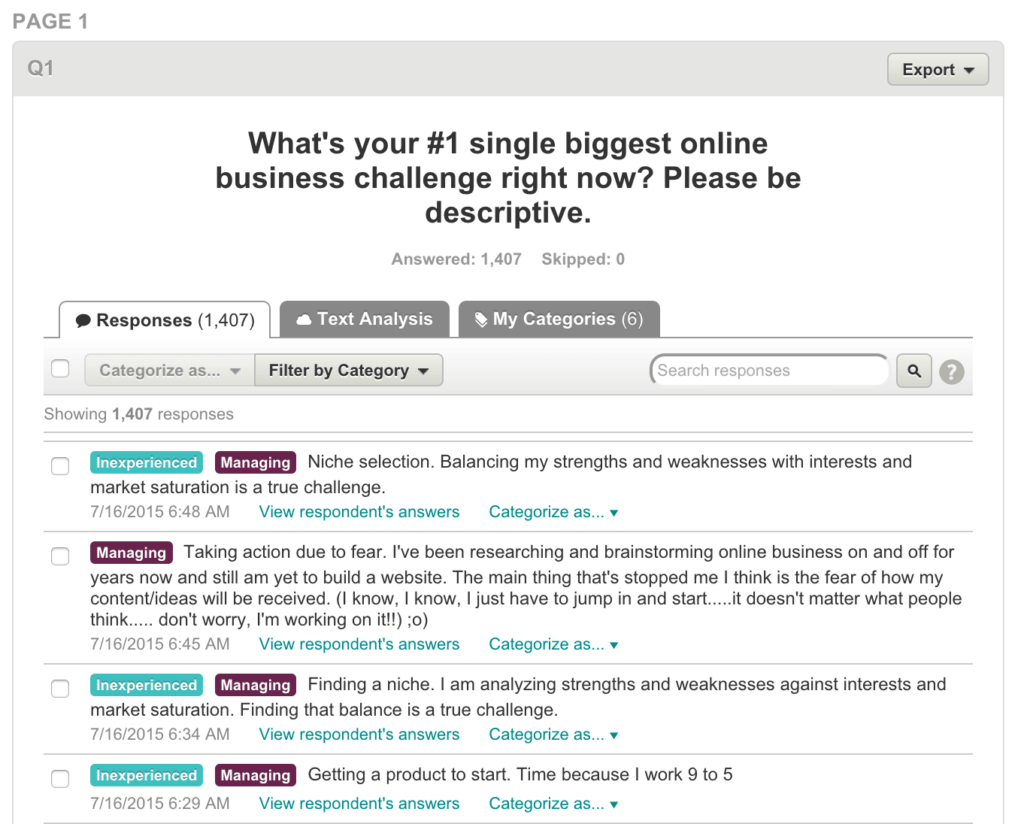1024x824 pixels.
Task: Switch to the Responses tab
Action: coord(165,320)
